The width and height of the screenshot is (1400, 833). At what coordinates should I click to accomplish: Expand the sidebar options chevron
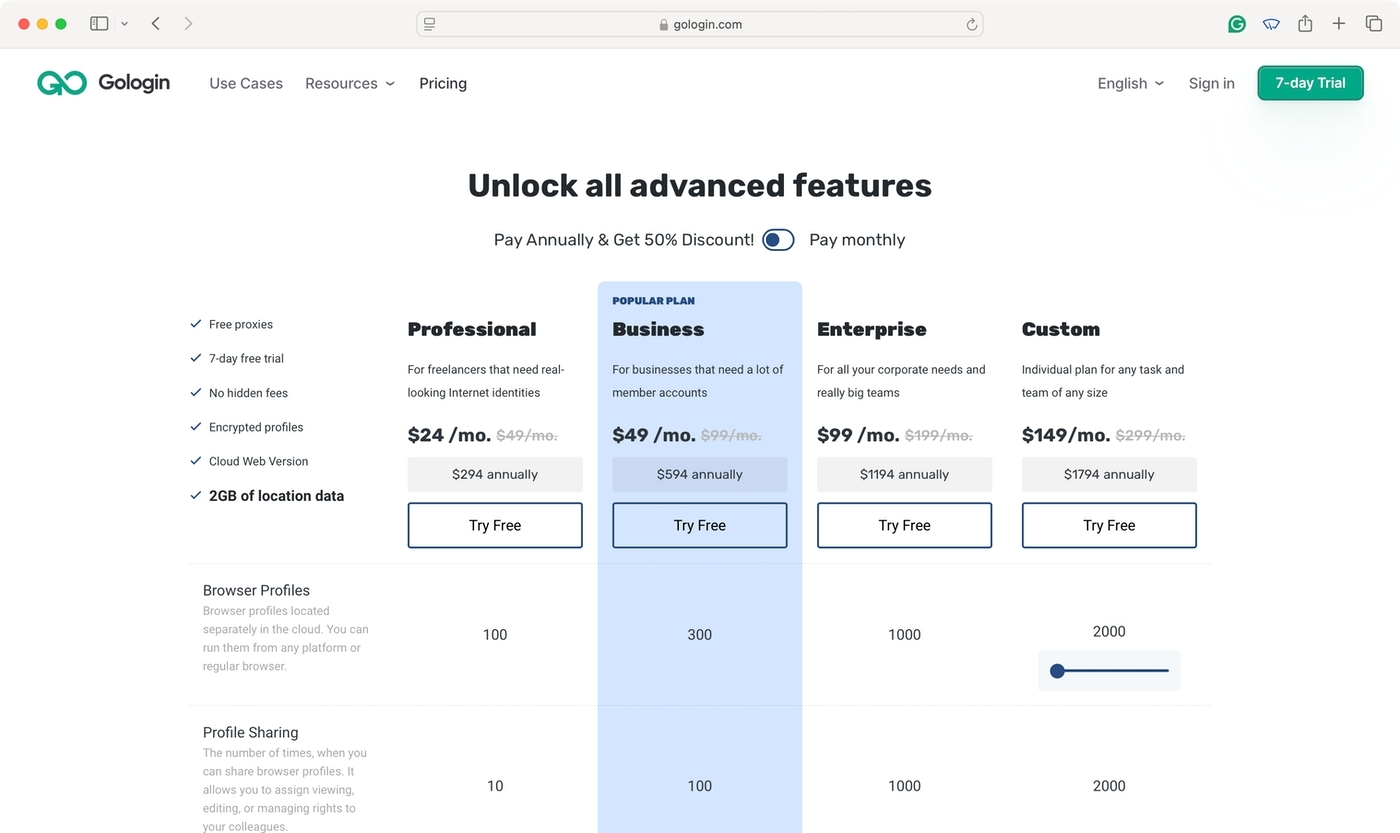pos(124,24)
